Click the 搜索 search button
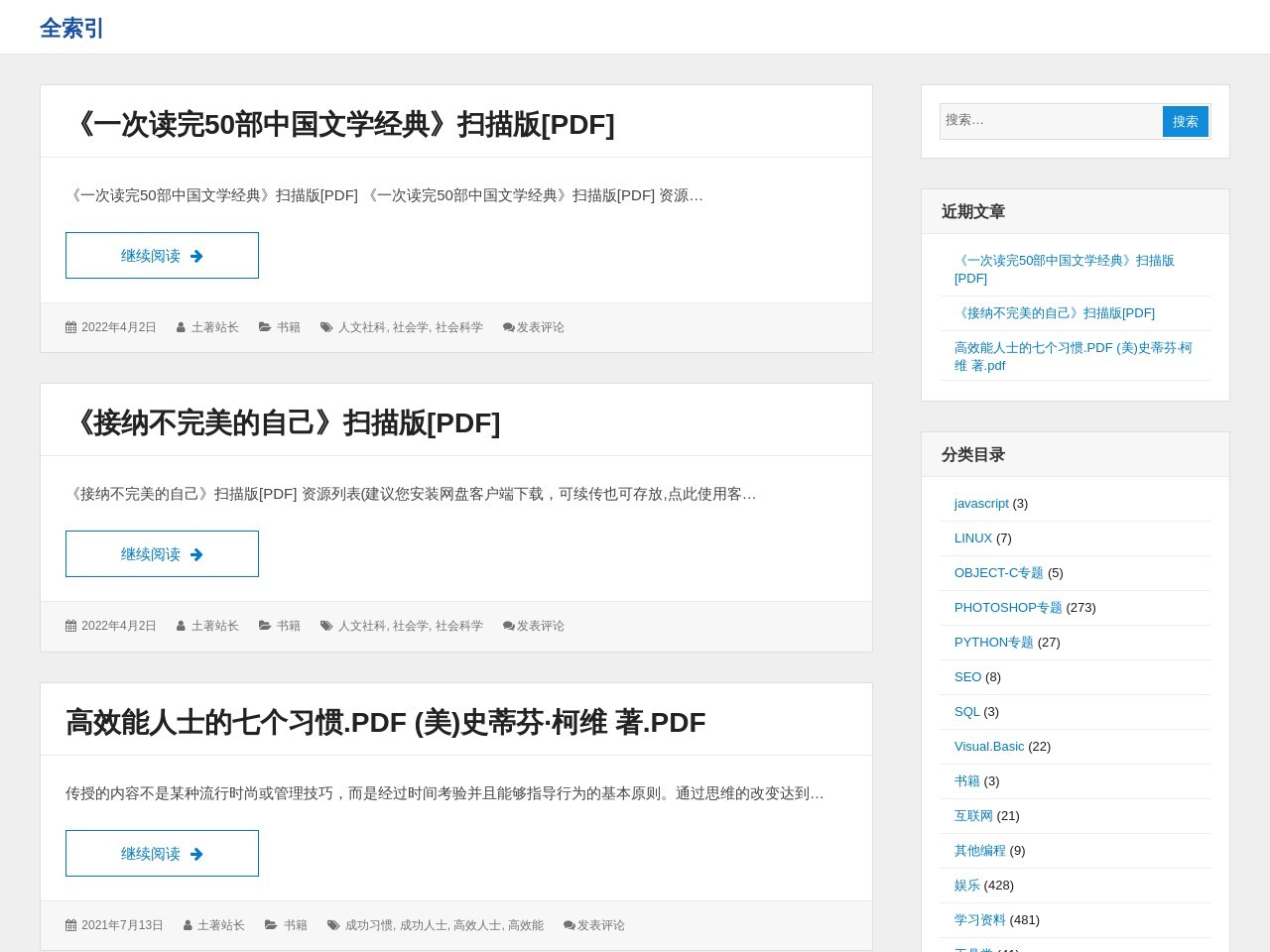 point(1185,121)
